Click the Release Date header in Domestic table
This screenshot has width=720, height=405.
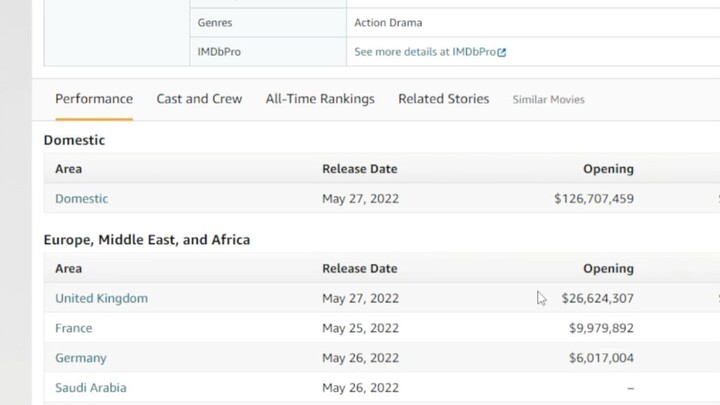pos(359,169)
